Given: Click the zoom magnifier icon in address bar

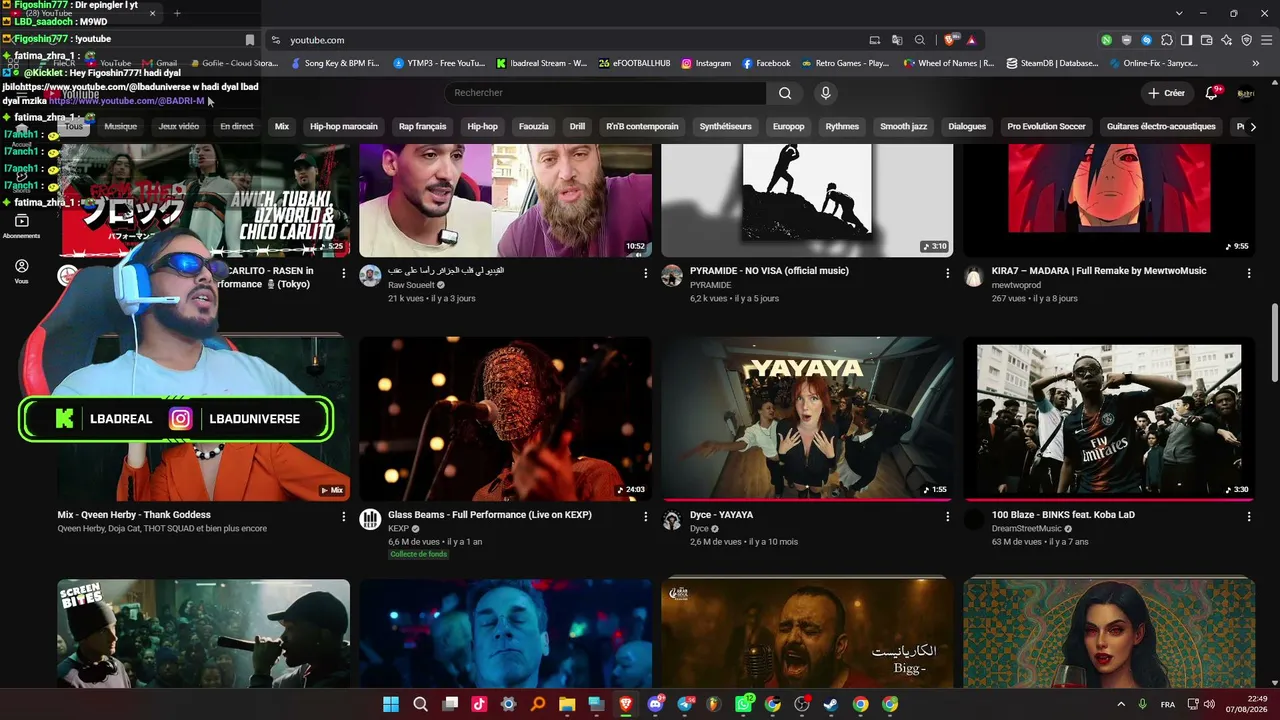Looking at the screenshot, I should coord(919,40).
